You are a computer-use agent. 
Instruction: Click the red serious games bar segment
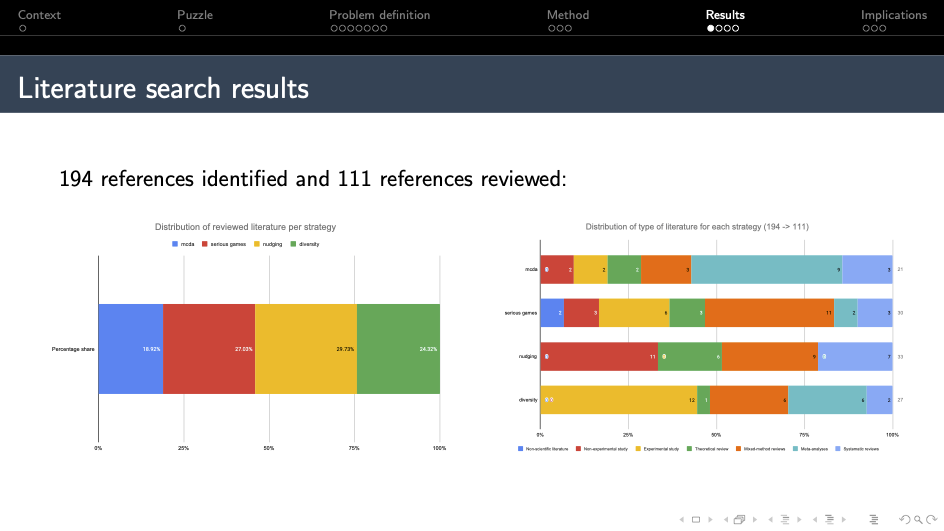click(x=209, y=349)
